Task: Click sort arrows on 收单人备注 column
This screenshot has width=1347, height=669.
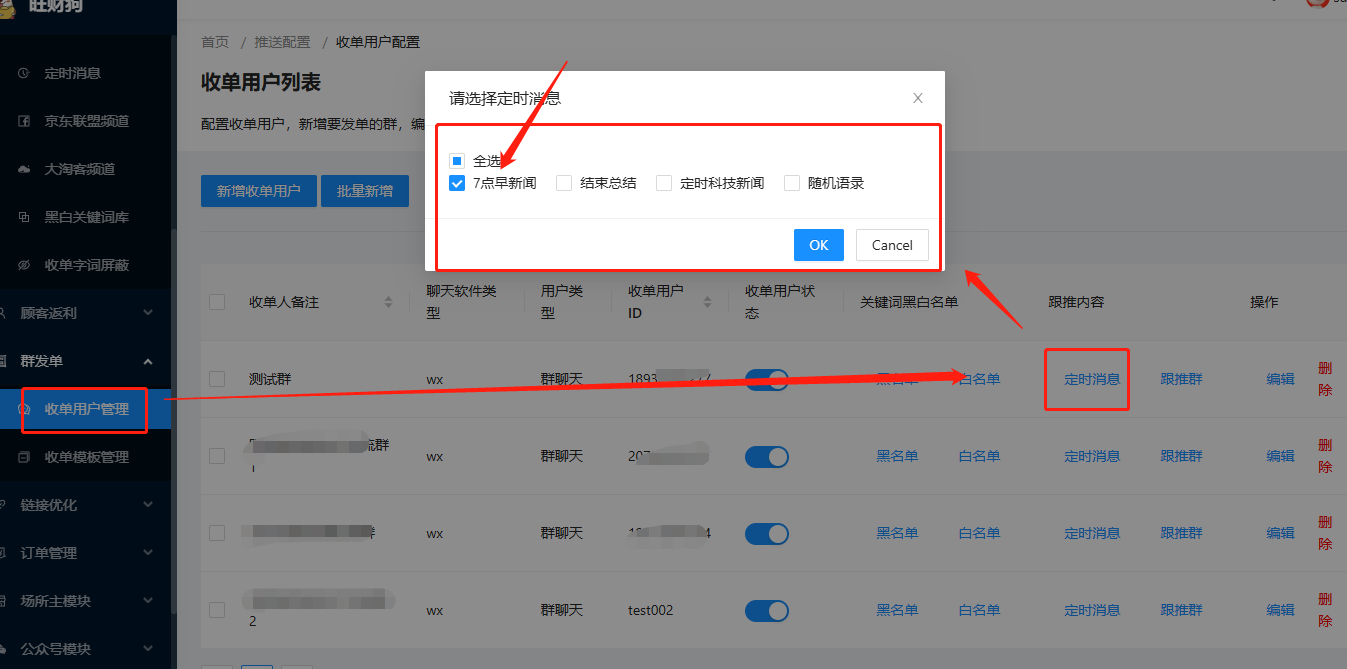Action: pyautogui.click(x=389, y=302)
